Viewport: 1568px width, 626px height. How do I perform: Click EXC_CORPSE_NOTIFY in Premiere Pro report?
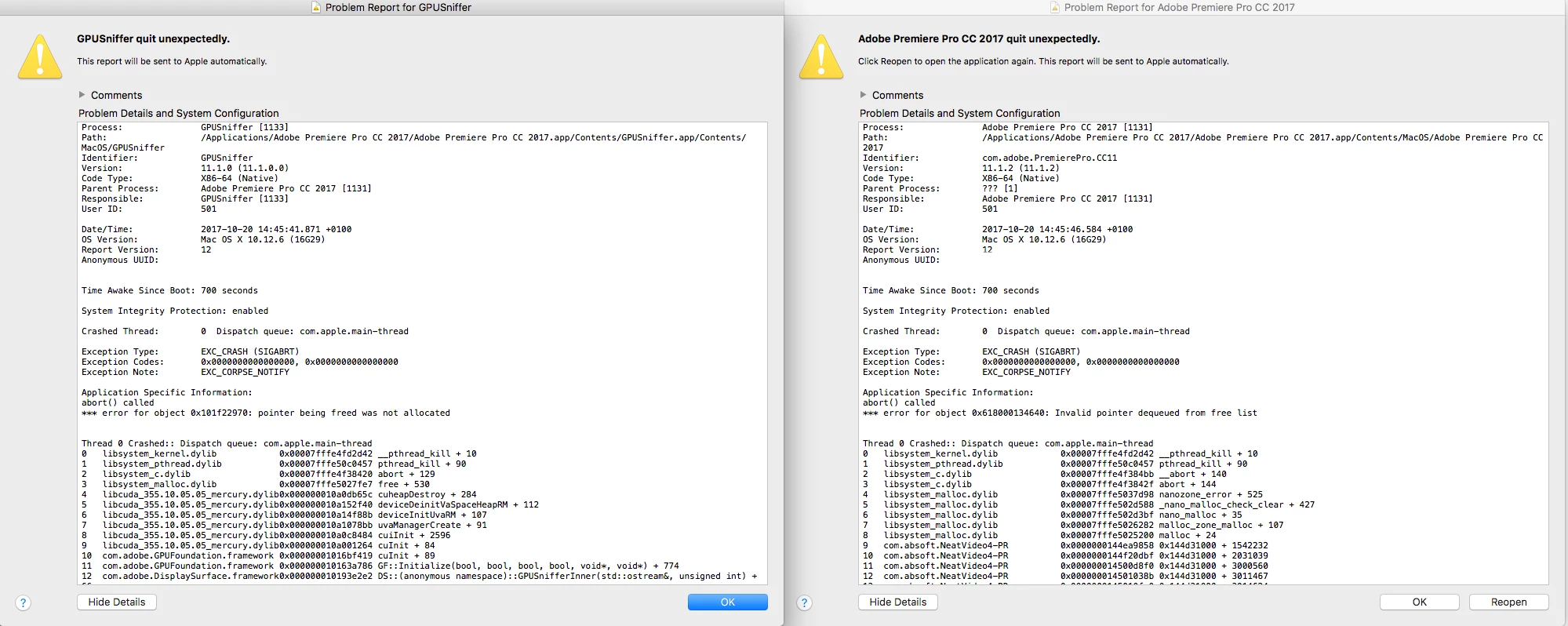click(1026, 372)
